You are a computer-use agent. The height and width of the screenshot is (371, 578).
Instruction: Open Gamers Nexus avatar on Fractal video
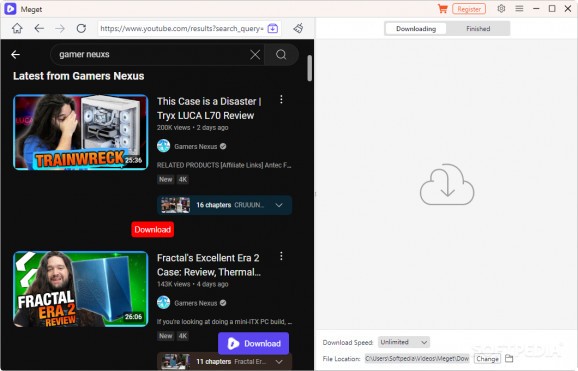(164, 303)
